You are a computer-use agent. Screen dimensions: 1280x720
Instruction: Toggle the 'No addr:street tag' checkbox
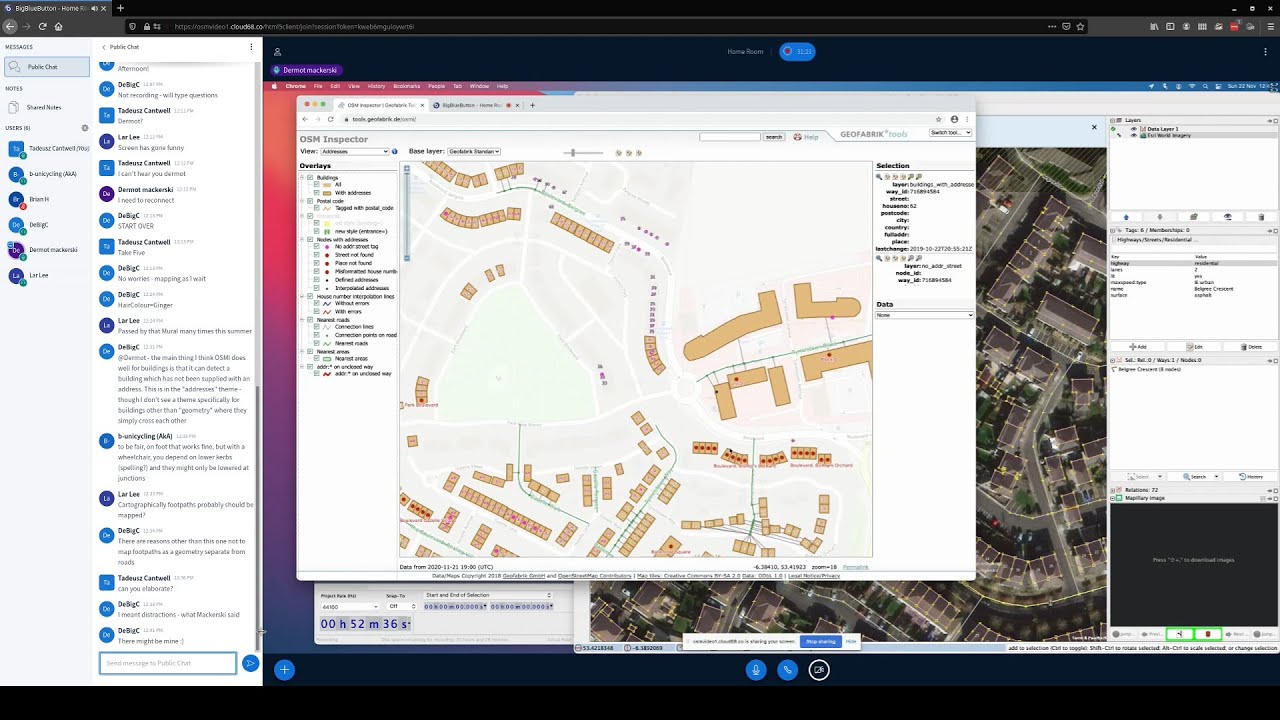[x=318, y=247]
